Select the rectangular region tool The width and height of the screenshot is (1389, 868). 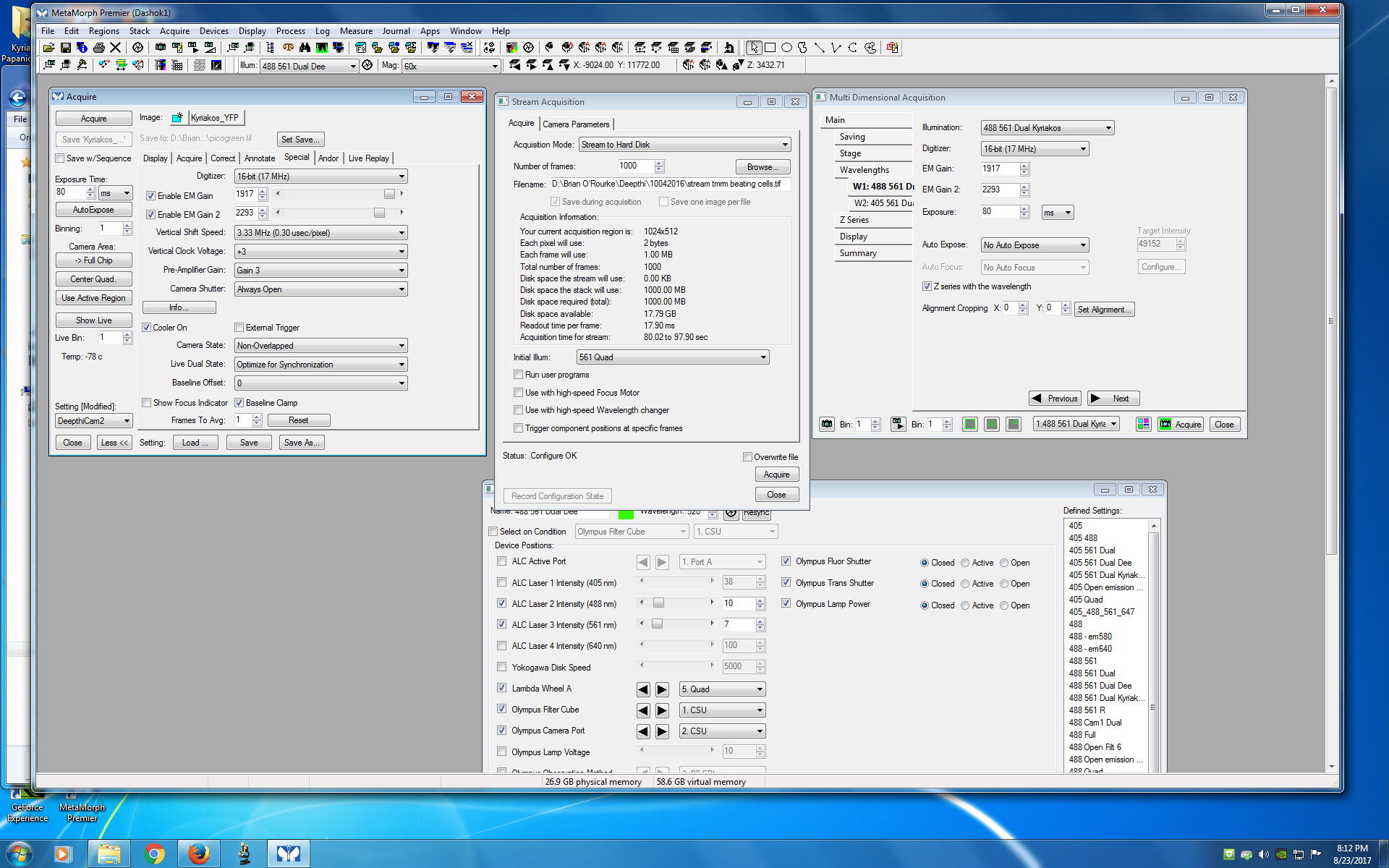click(x=770, y=48)
